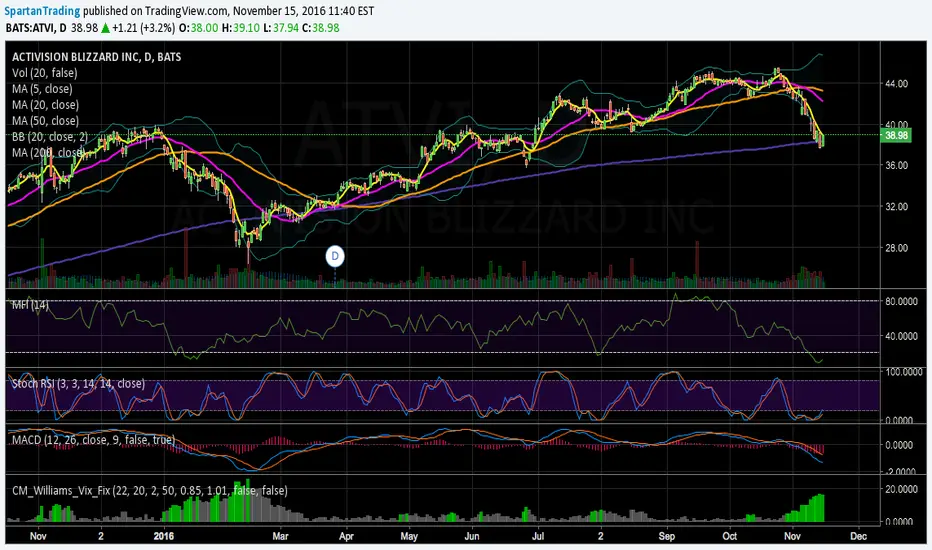Click the BATS:ATVI, D symbol header text
The image size is (932, 550).
36,28
